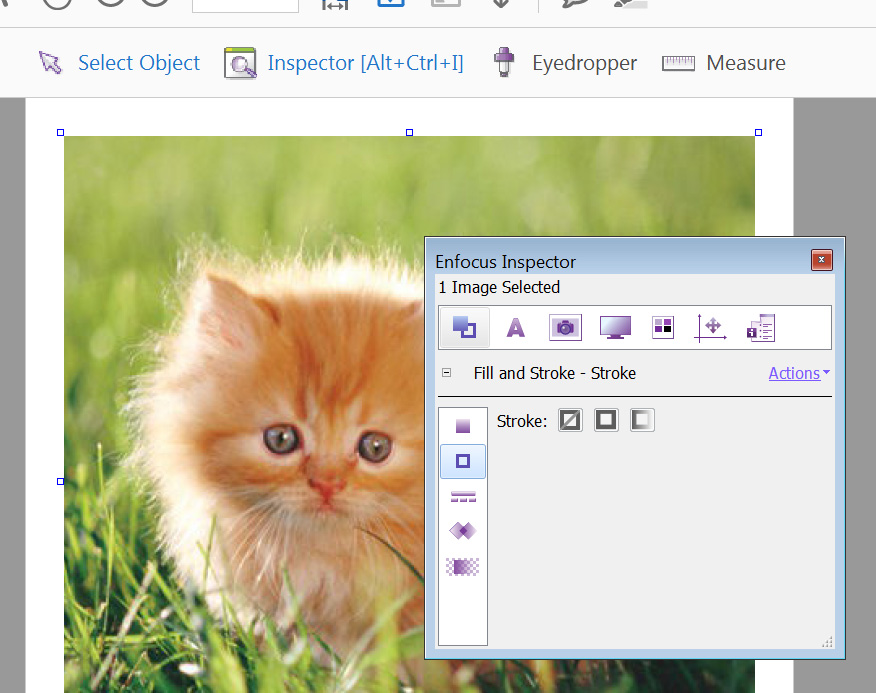Switch to Transparency checkered sub-tab

point(463,567)
